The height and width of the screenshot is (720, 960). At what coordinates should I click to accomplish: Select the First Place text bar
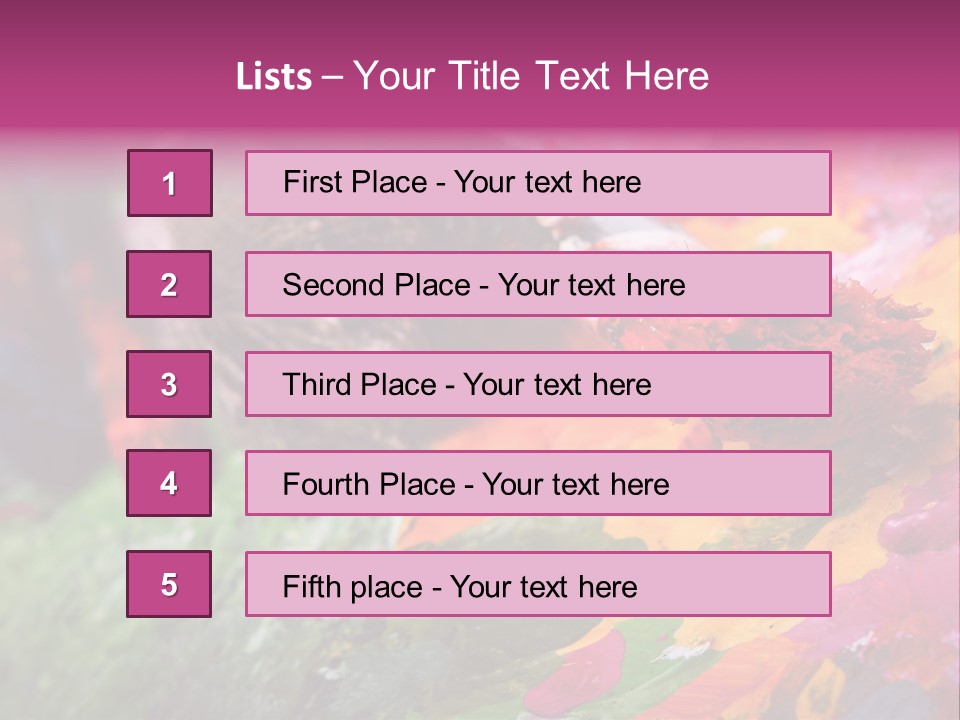[538, 183]
